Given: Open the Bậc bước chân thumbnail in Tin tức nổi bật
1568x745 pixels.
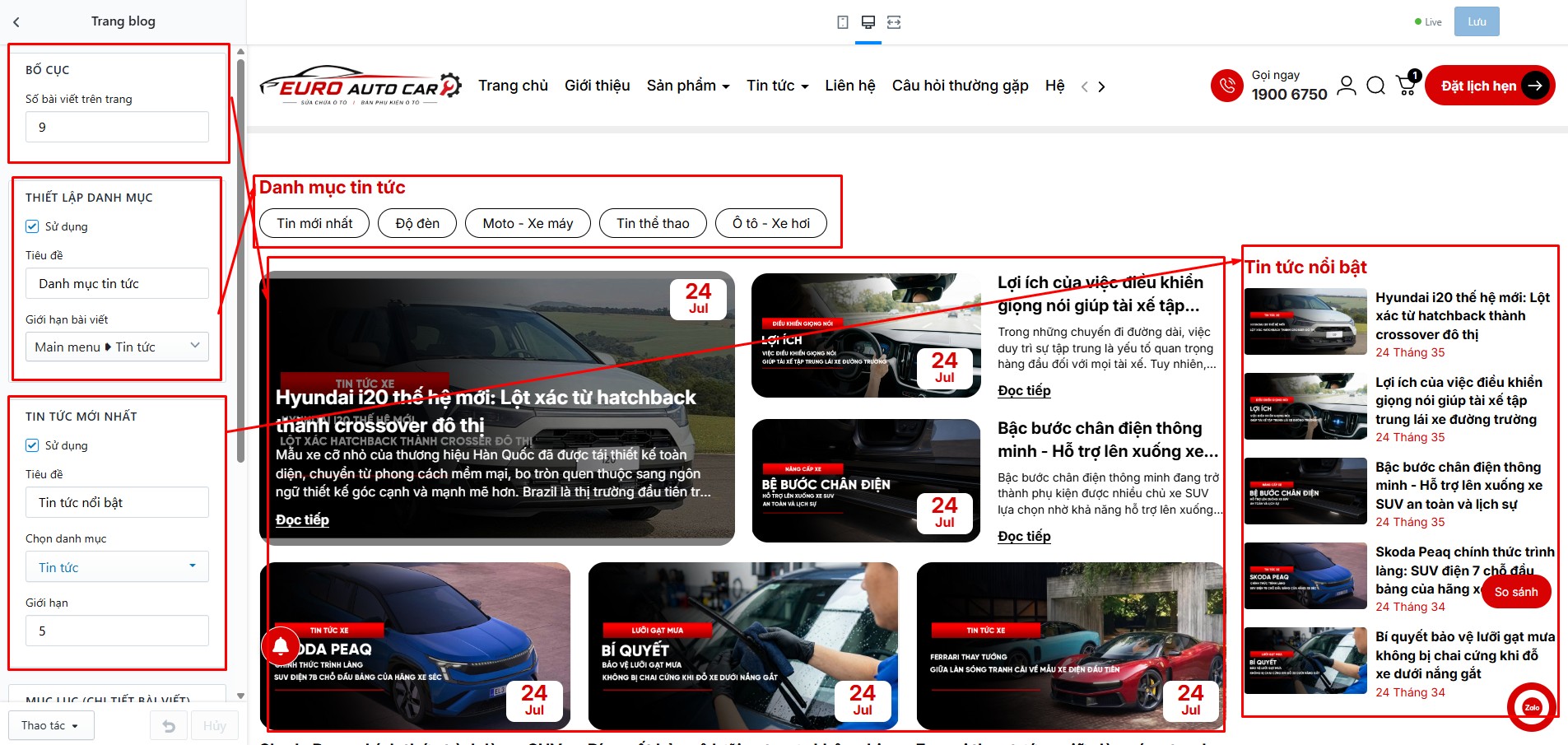Looking at the screenshot, I should point(1305,491).
